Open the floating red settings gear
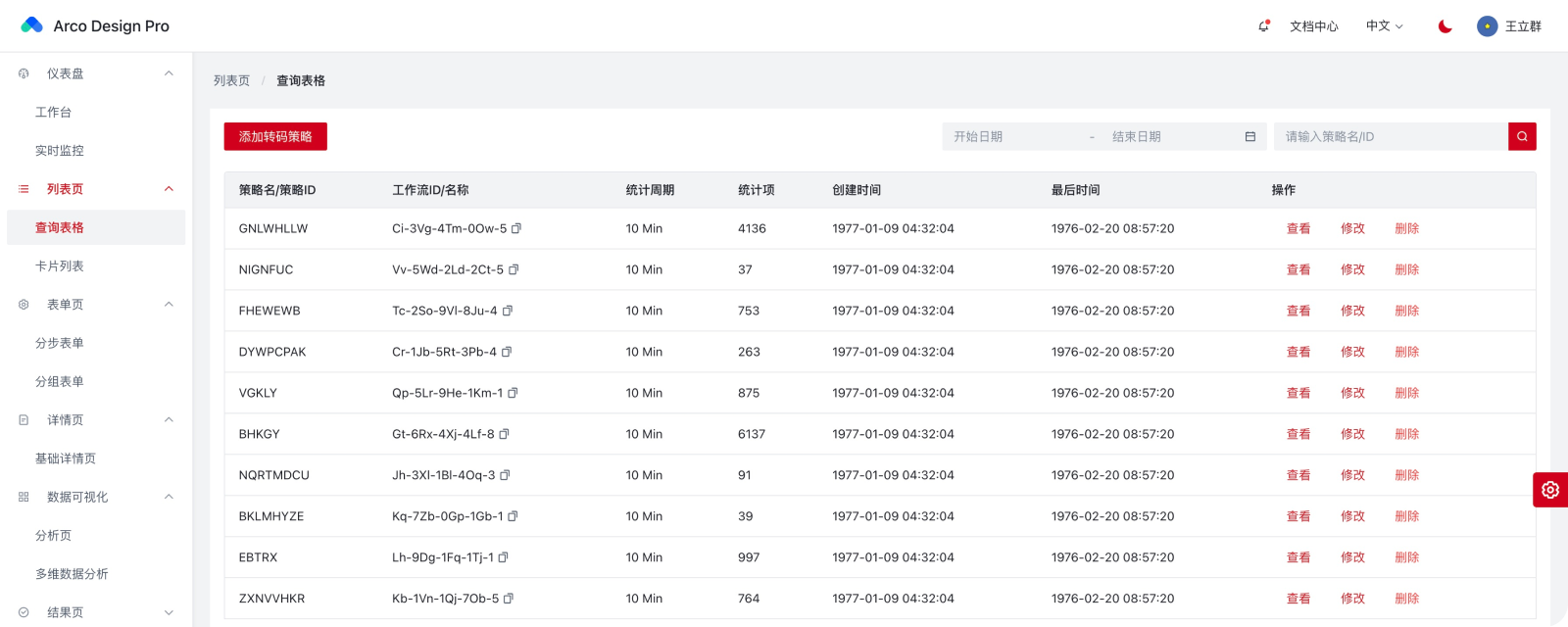 (x=1549, y=490)
